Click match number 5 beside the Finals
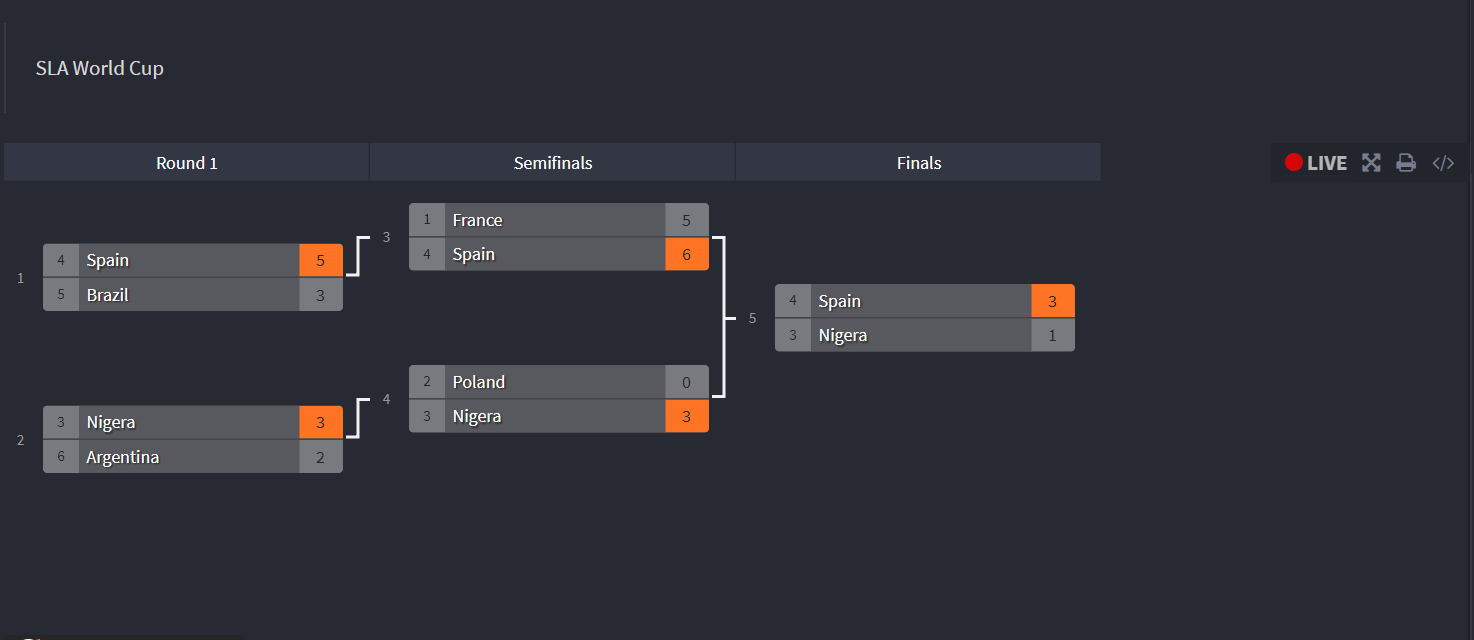 tap(753, 318)
